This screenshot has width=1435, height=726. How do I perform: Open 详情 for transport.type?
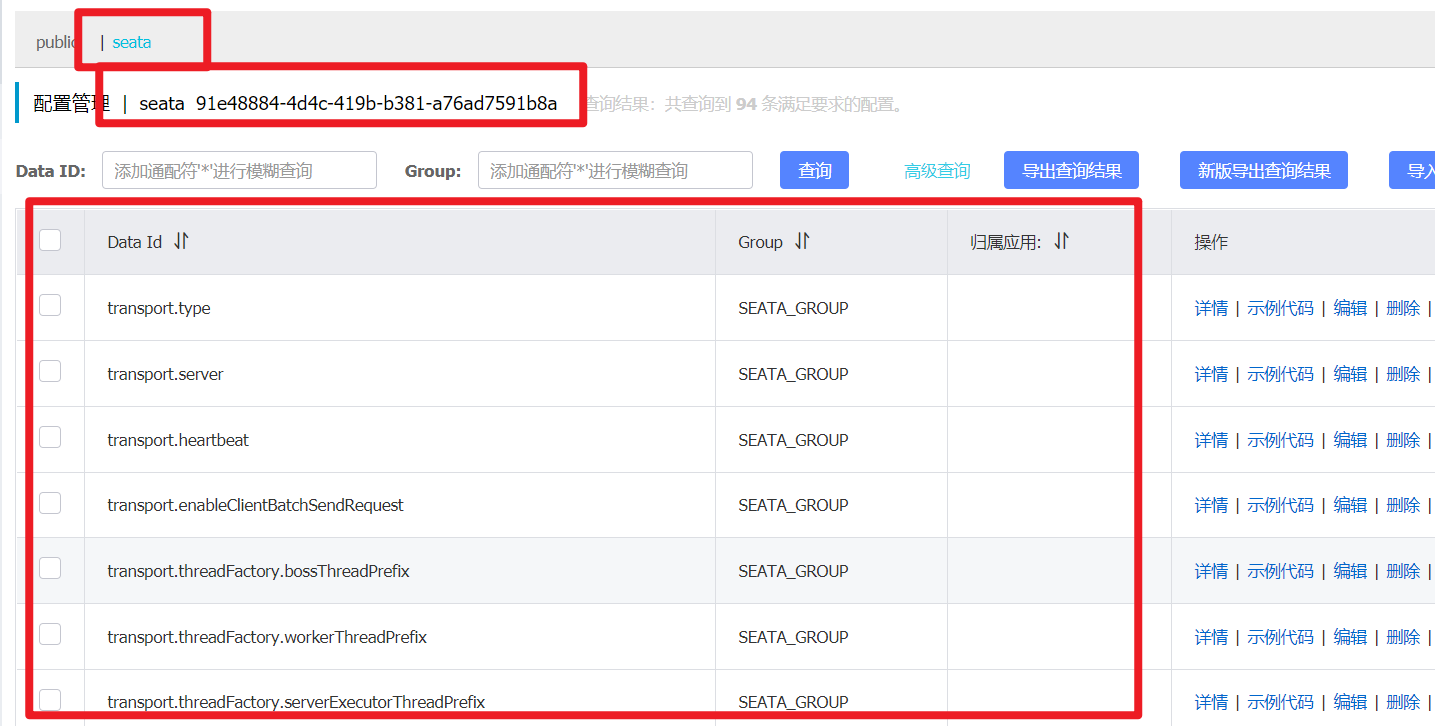(1211, 308)
